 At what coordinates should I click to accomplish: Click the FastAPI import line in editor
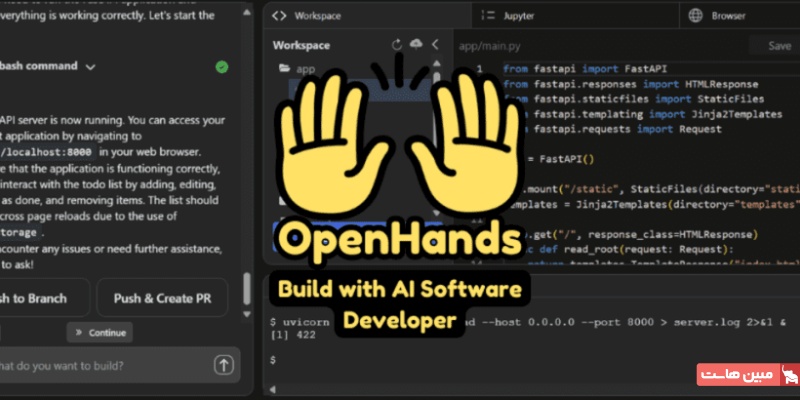[x=585, y=69]
